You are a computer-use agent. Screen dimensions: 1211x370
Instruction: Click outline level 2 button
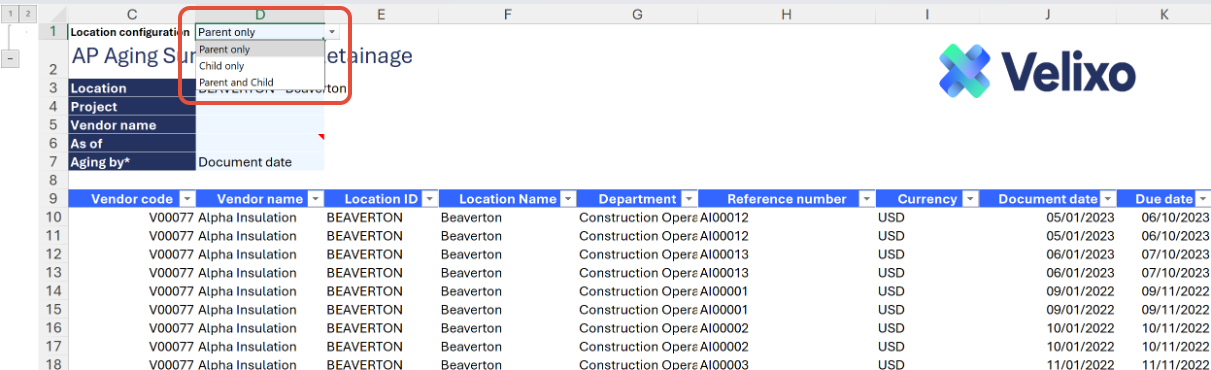tap(28, 12)
